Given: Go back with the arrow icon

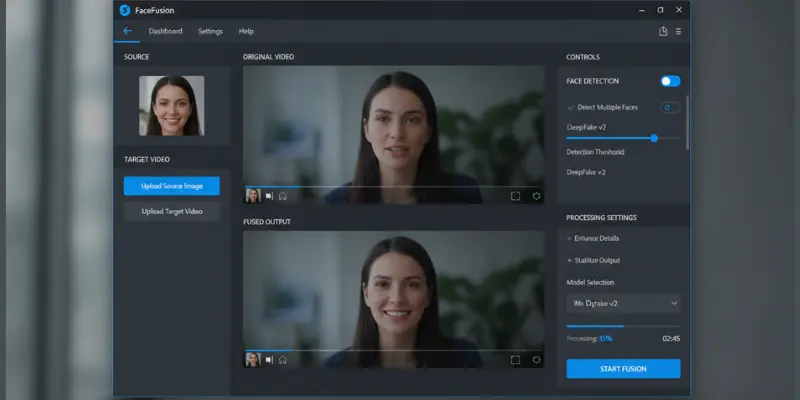Looking at the screenshot, I should pyautogui.click(x=127, y=31).
